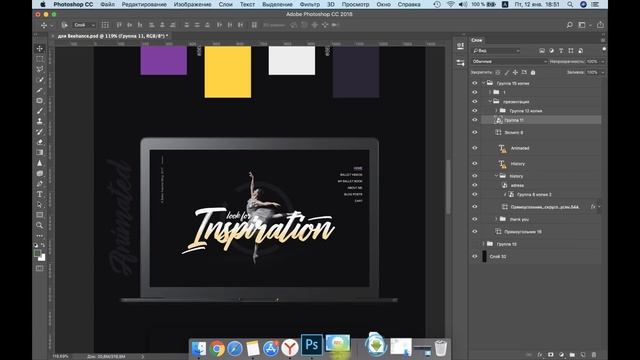
Task: Open Auto-Select Слой dropdown
Action: [84, 25]
